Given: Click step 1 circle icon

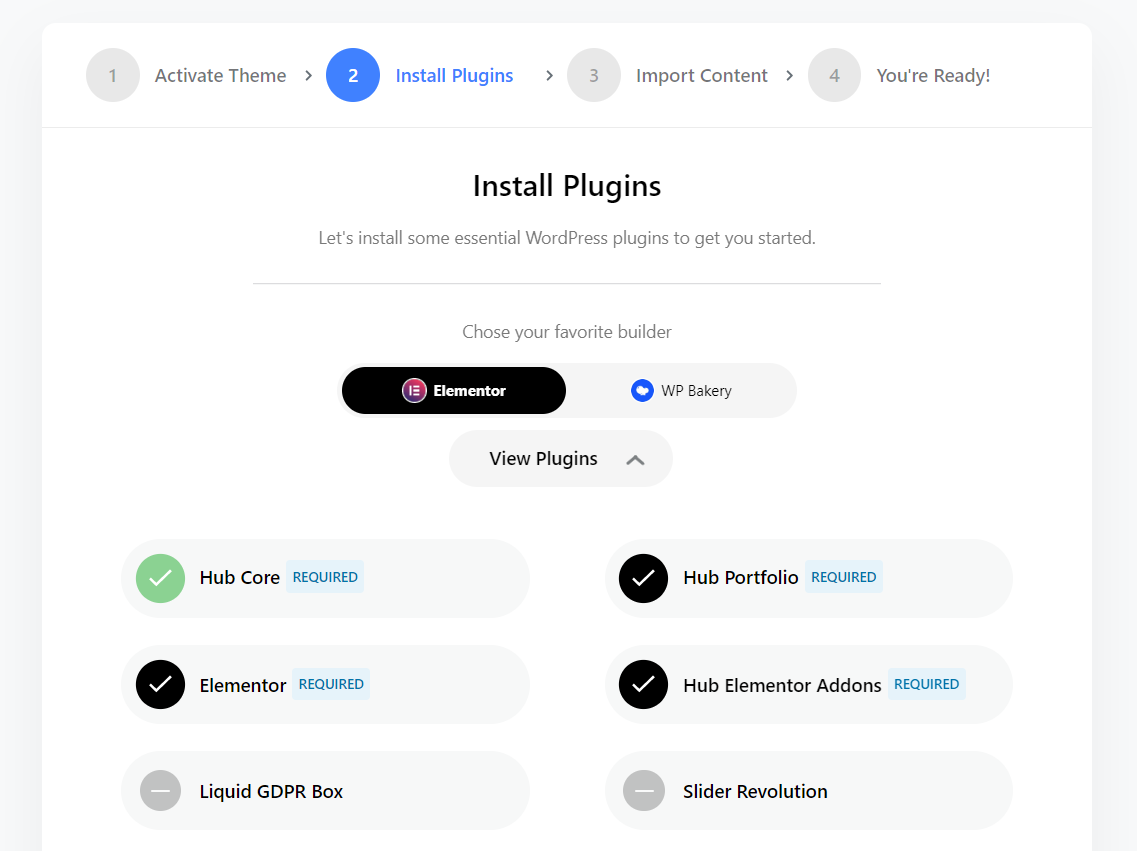Looking at the screenshot, I should (113, 76).
